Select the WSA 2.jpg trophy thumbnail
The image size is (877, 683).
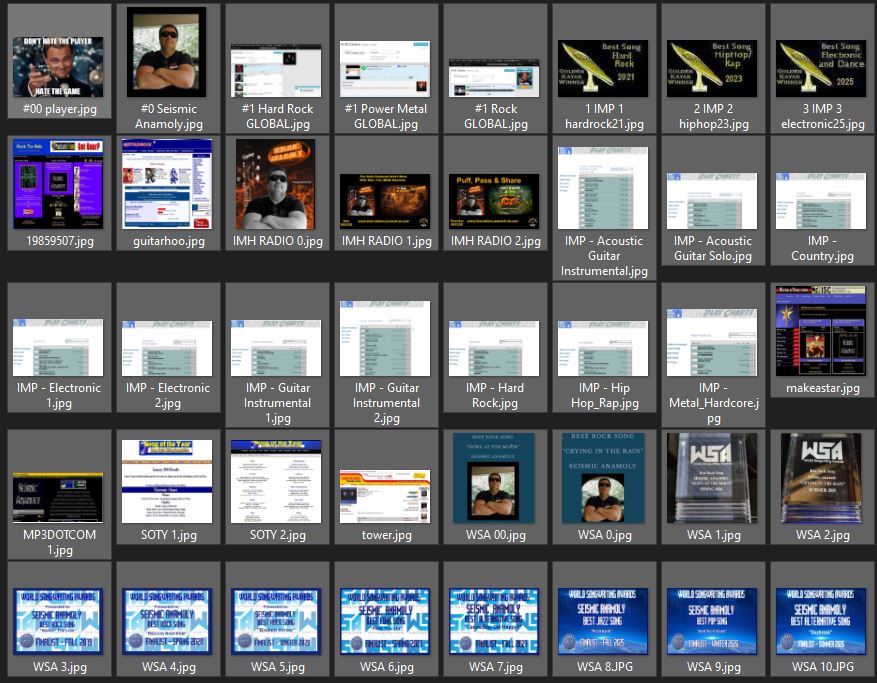[x=821, y=478]
